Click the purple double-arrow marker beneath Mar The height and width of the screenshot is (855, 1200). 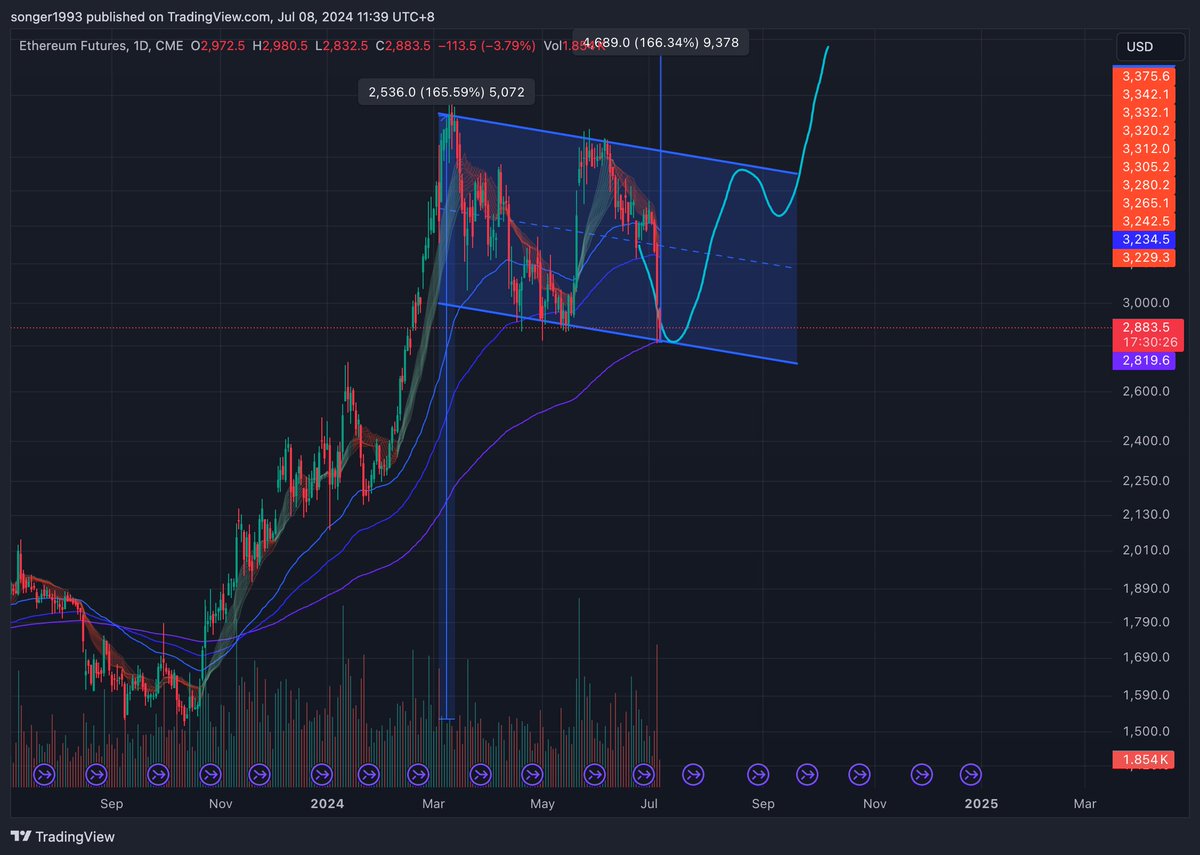point(418,773)
